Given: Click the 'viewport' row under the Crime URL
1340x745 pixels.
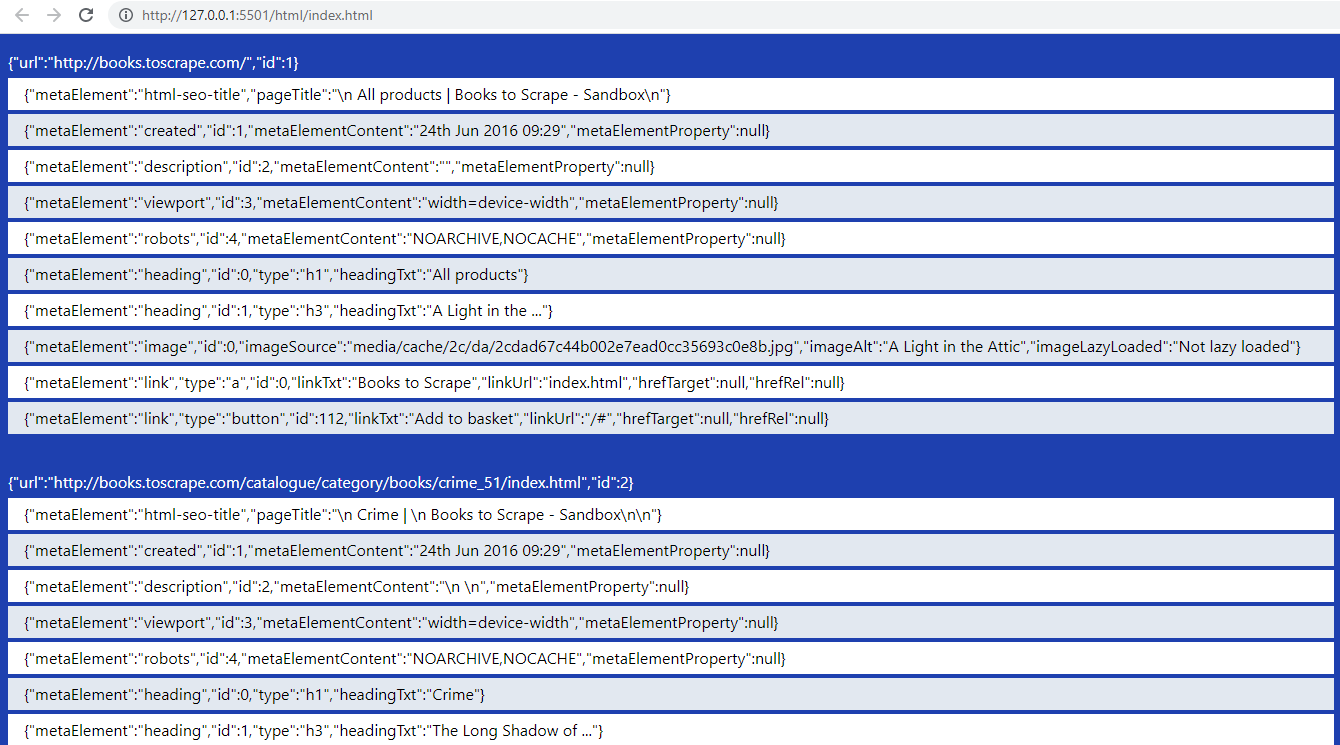Looking at the screenshot, I should coord(671,622).
